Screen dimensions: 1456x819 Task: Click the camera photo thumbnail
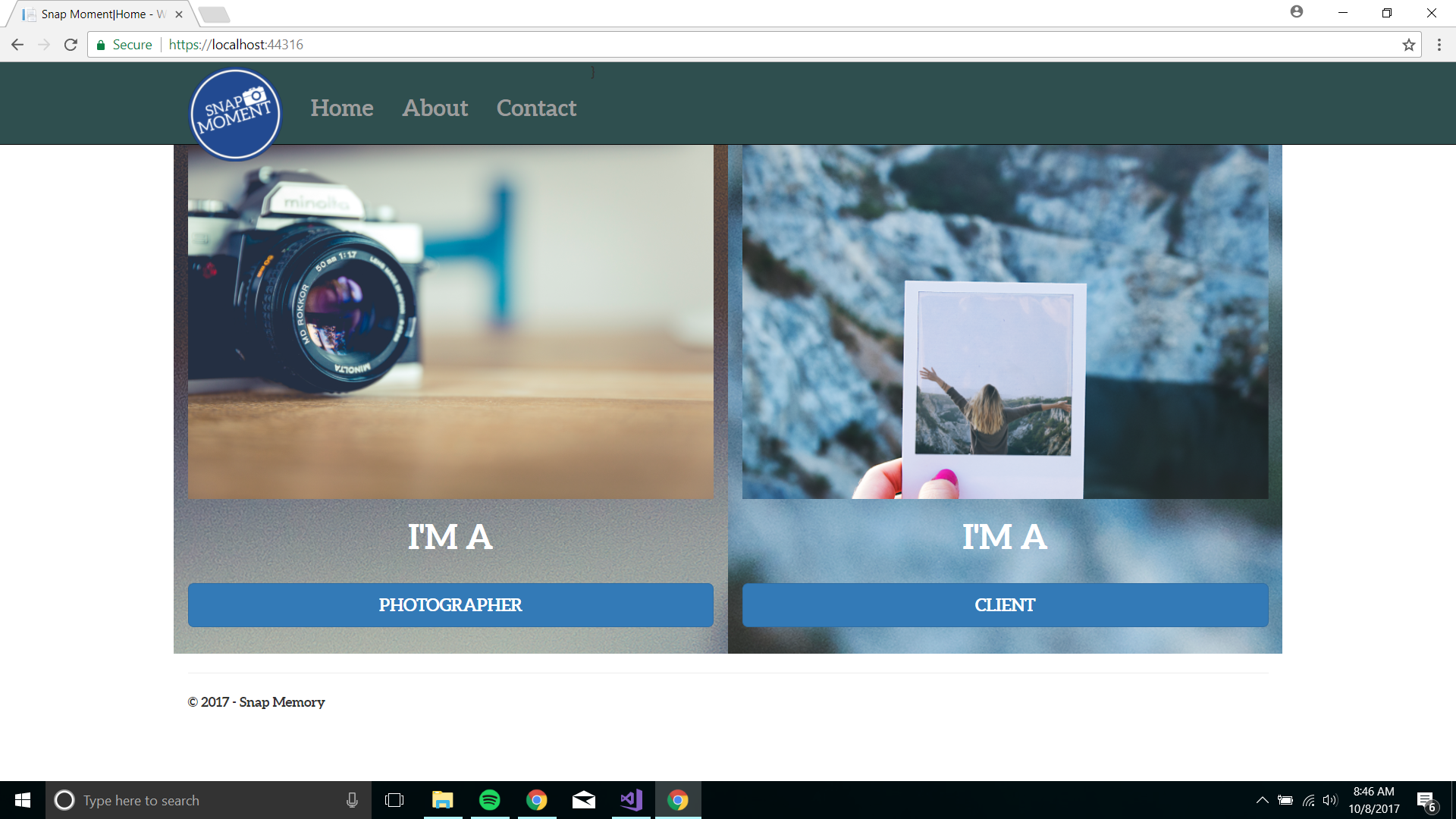(450, 322)
